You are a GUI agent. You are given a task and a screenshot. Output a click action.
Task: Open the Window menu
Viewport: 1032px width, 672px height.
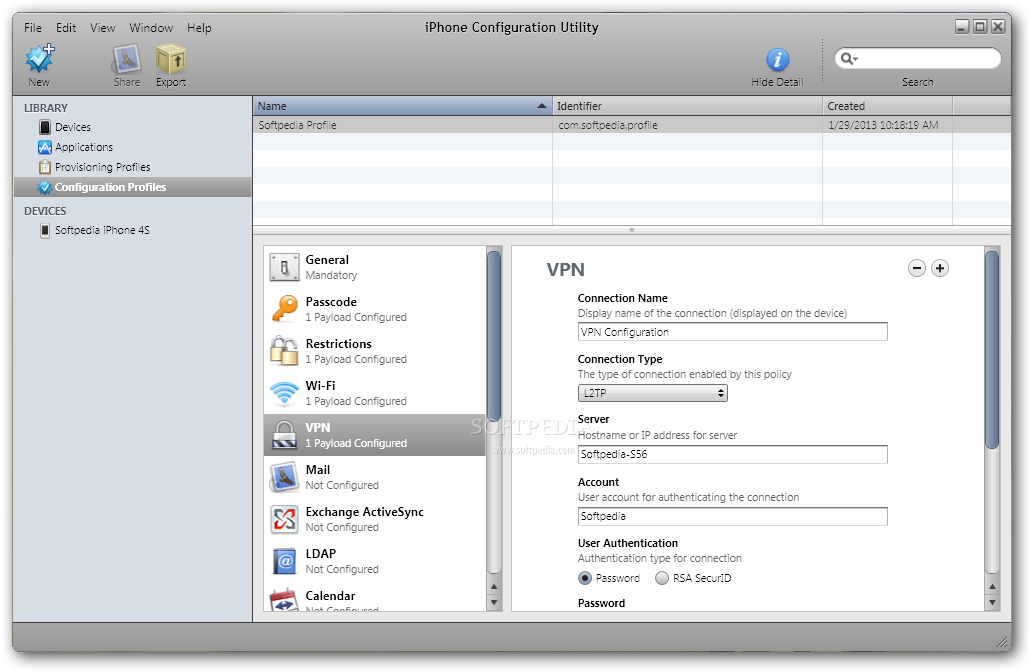tap(151, 28)
